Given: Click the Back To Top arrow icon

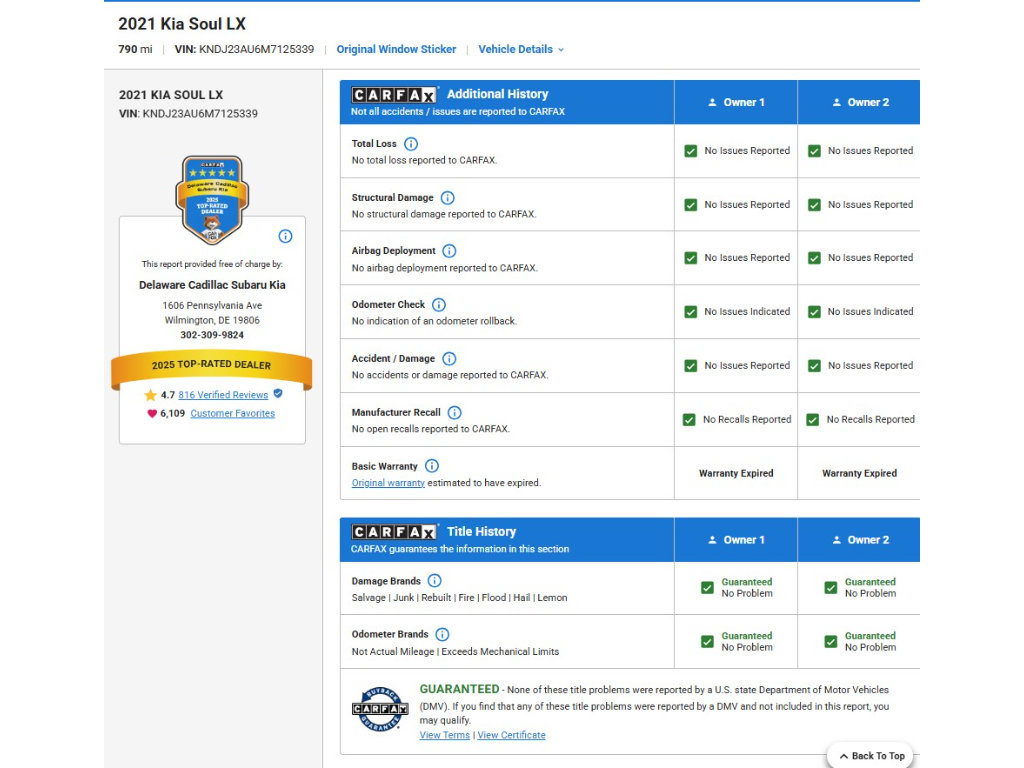Looking at the screenshot, I should [x=844, y=756].
